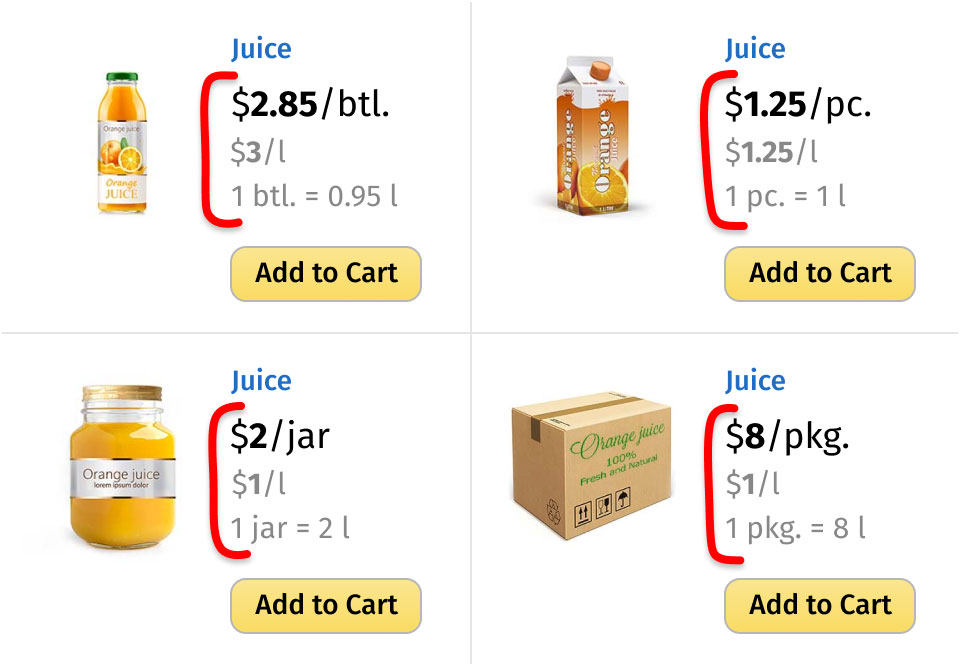Image resolution: width=960 pixels, height=666 pixels.
Task: Add the $1.25 carton juice to cart
Action: coord(820,274)
